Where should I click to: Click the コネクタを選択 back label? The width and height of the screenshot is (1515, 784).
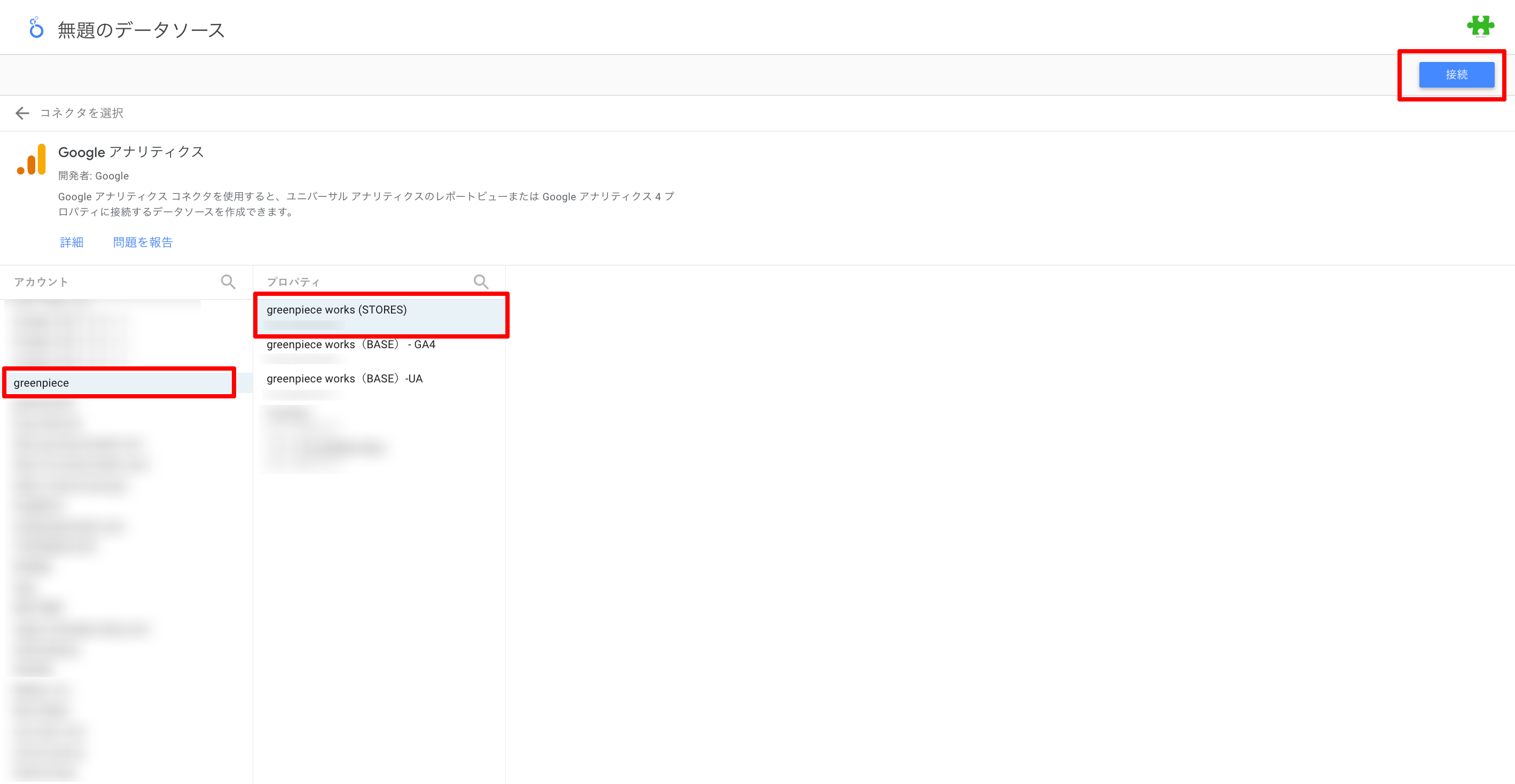pos(82,113)
